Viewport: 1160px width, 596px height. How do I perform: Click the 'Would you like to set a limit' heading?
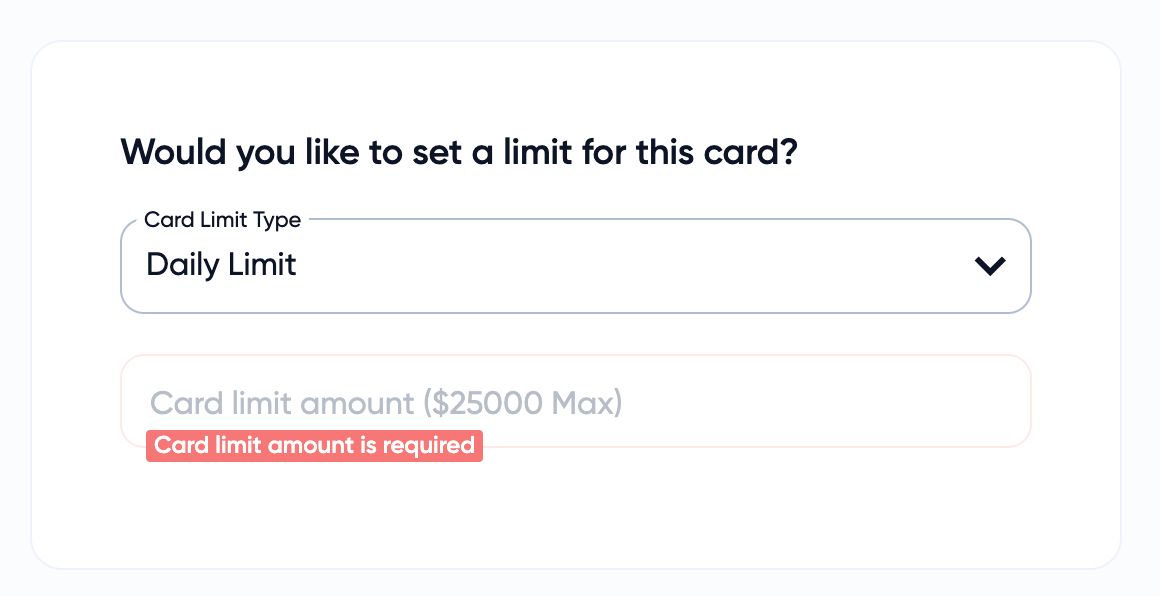click(458, 153)
